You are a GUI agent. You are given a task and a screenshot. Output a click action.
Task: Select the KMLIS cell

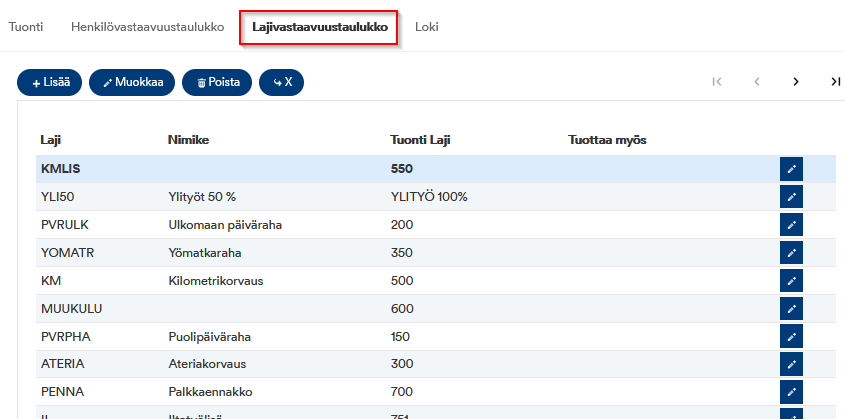pos(60,169)
